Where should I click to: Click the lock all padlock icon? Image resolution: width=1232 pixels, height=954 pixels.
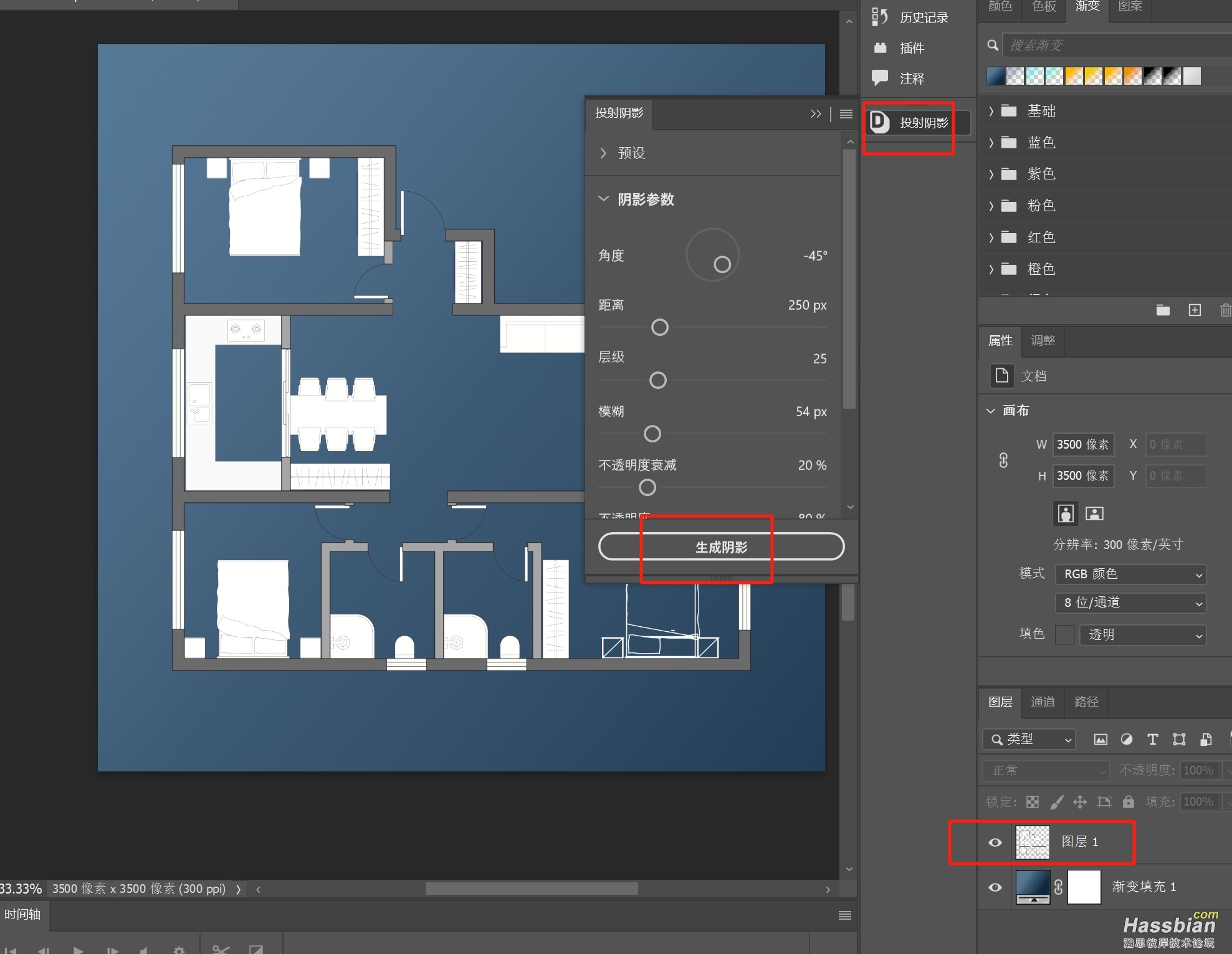1129,801
